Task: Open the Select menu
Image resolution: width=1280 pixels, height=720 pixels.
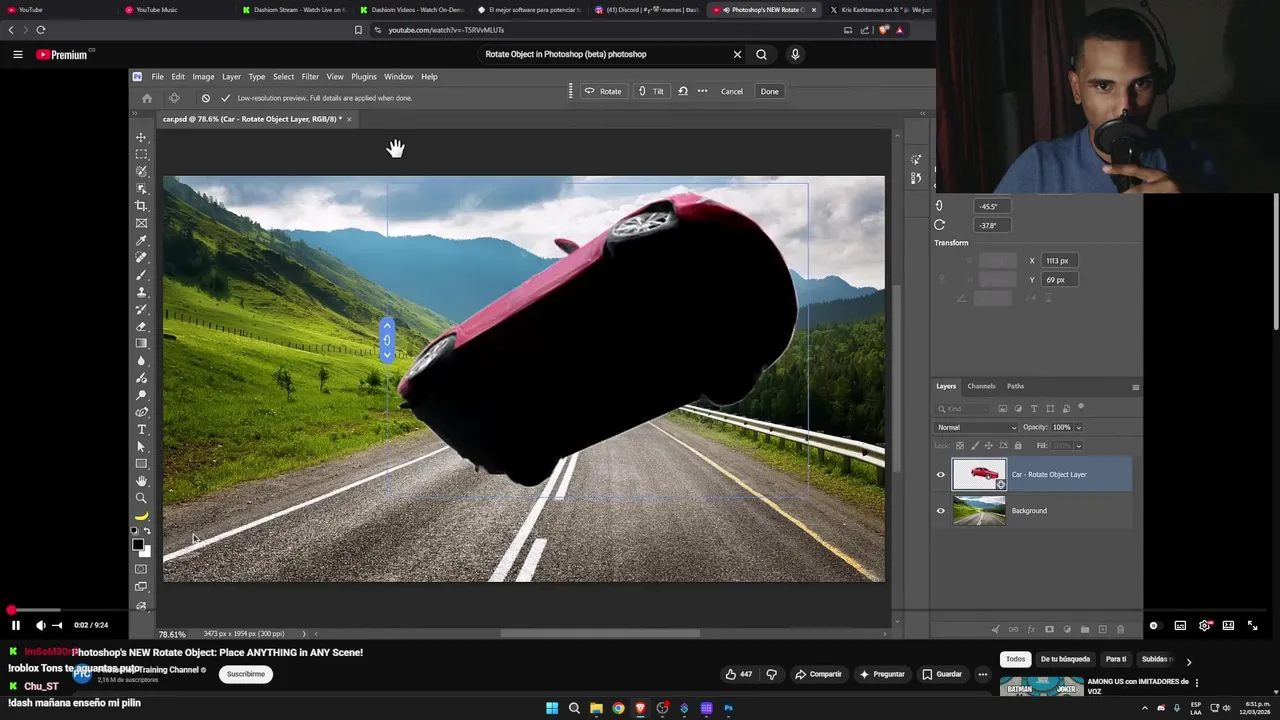Action: coord(284,77)
